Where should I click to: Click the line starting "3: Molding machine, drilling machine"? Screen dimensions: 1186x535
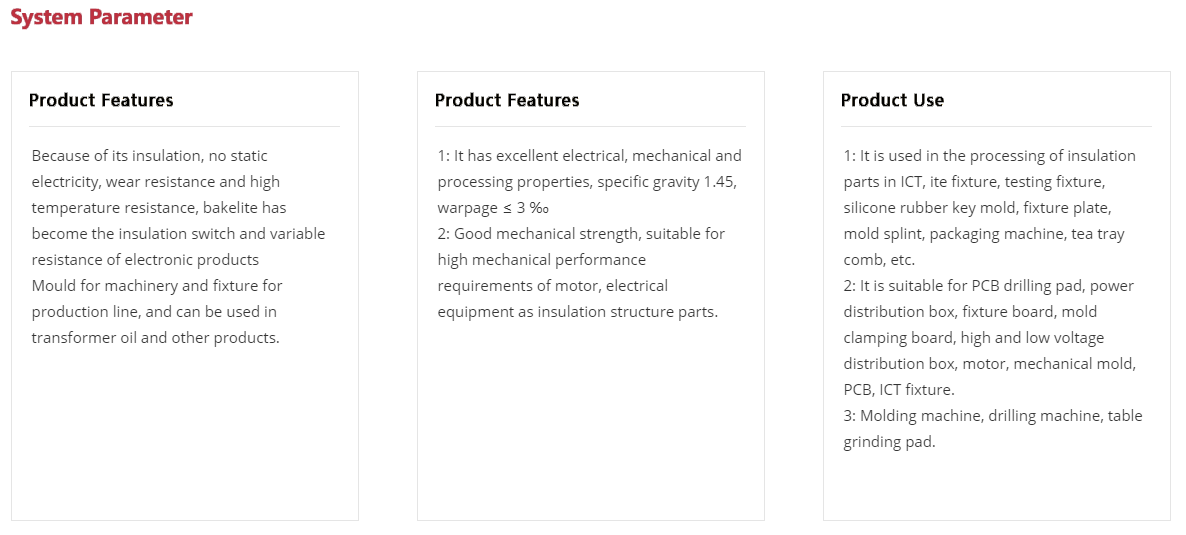[x=993, y=416]
